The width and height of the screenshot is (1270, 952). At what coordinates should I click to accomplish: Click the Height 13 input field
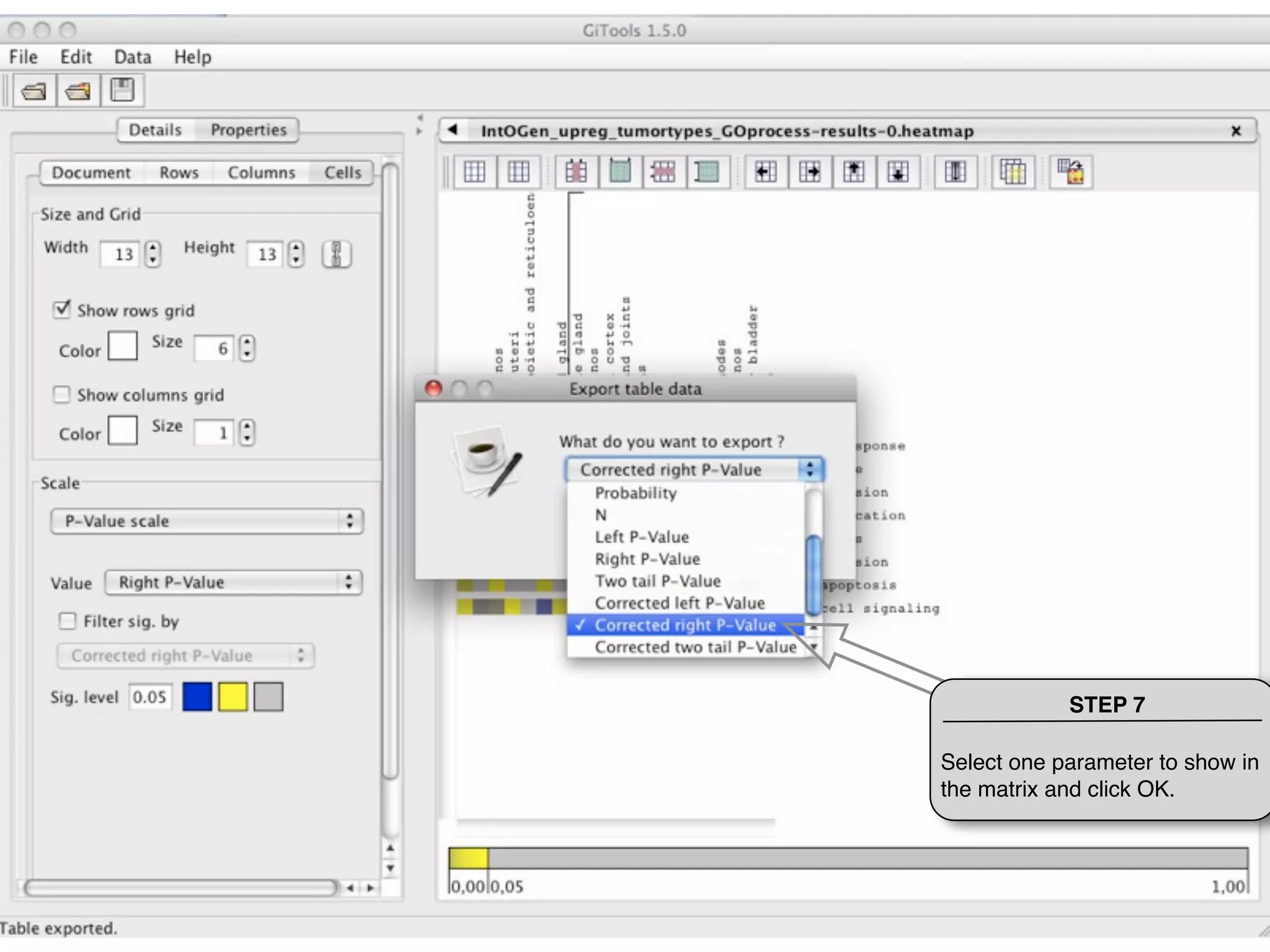click(x=265, y=254)
